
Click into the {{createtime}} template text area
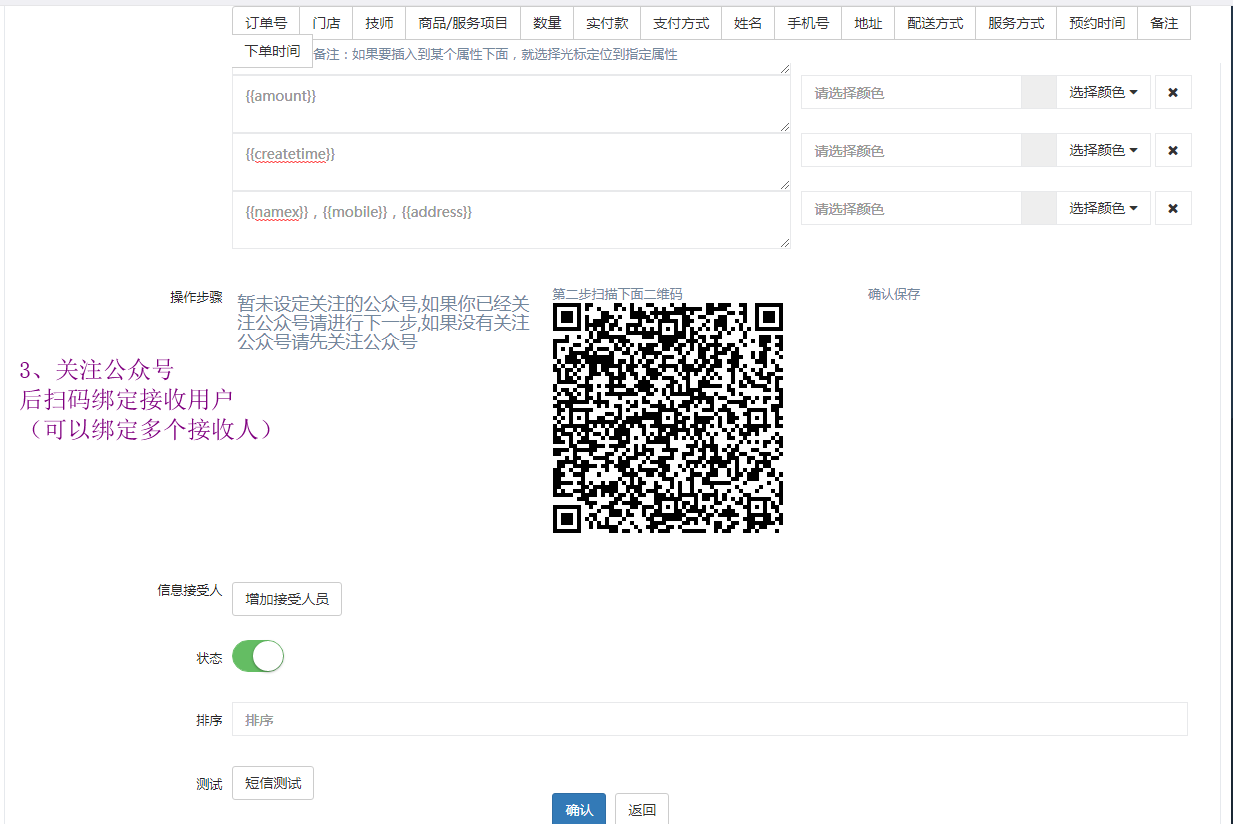click(511, 162)
